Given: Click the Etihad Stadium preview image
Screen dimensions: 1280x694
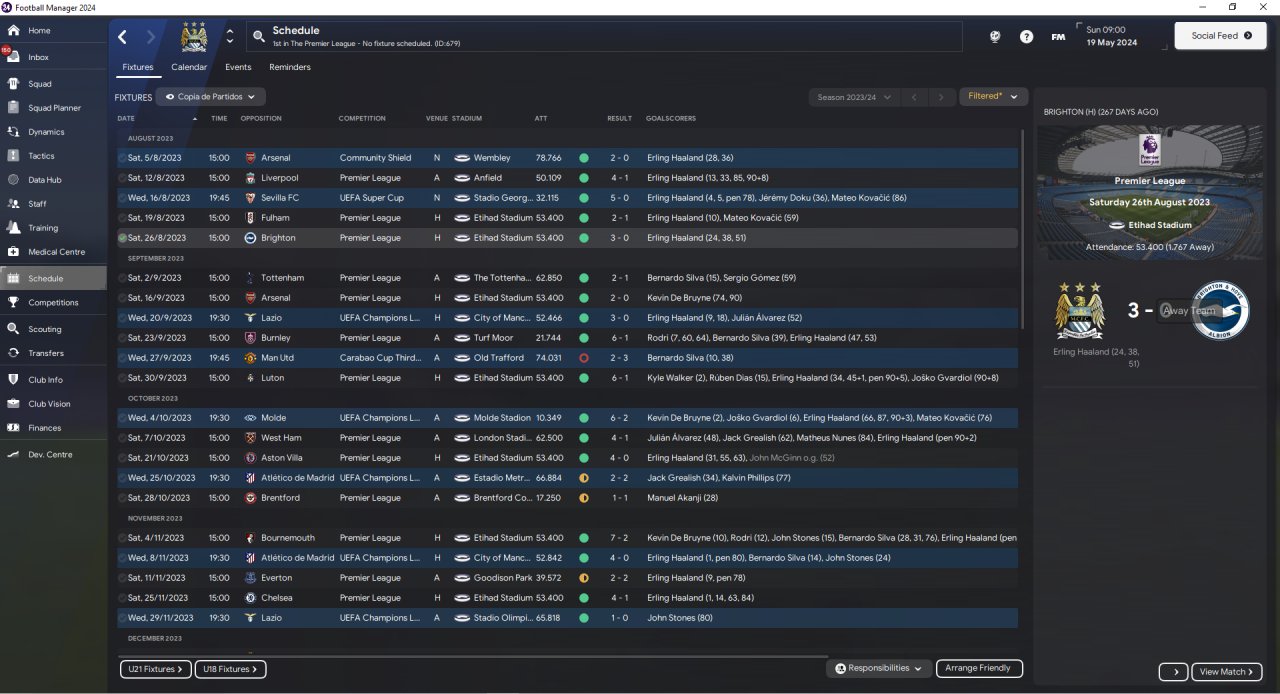Looking at the screenshot, I should pos(1149,193).
